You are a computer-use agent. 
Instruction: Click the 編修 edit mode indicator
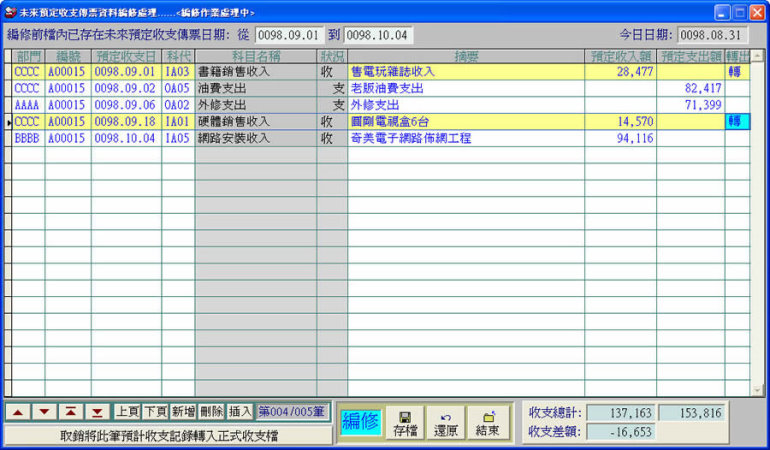click(360, 422)
